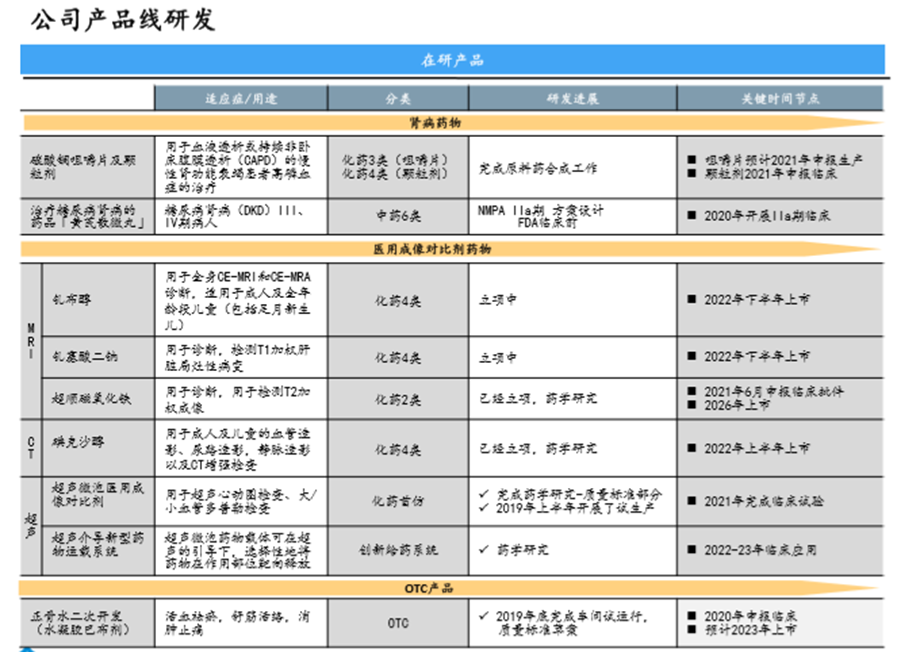
Task: Click the vertical "超声" group label
Action: [31, 526]
